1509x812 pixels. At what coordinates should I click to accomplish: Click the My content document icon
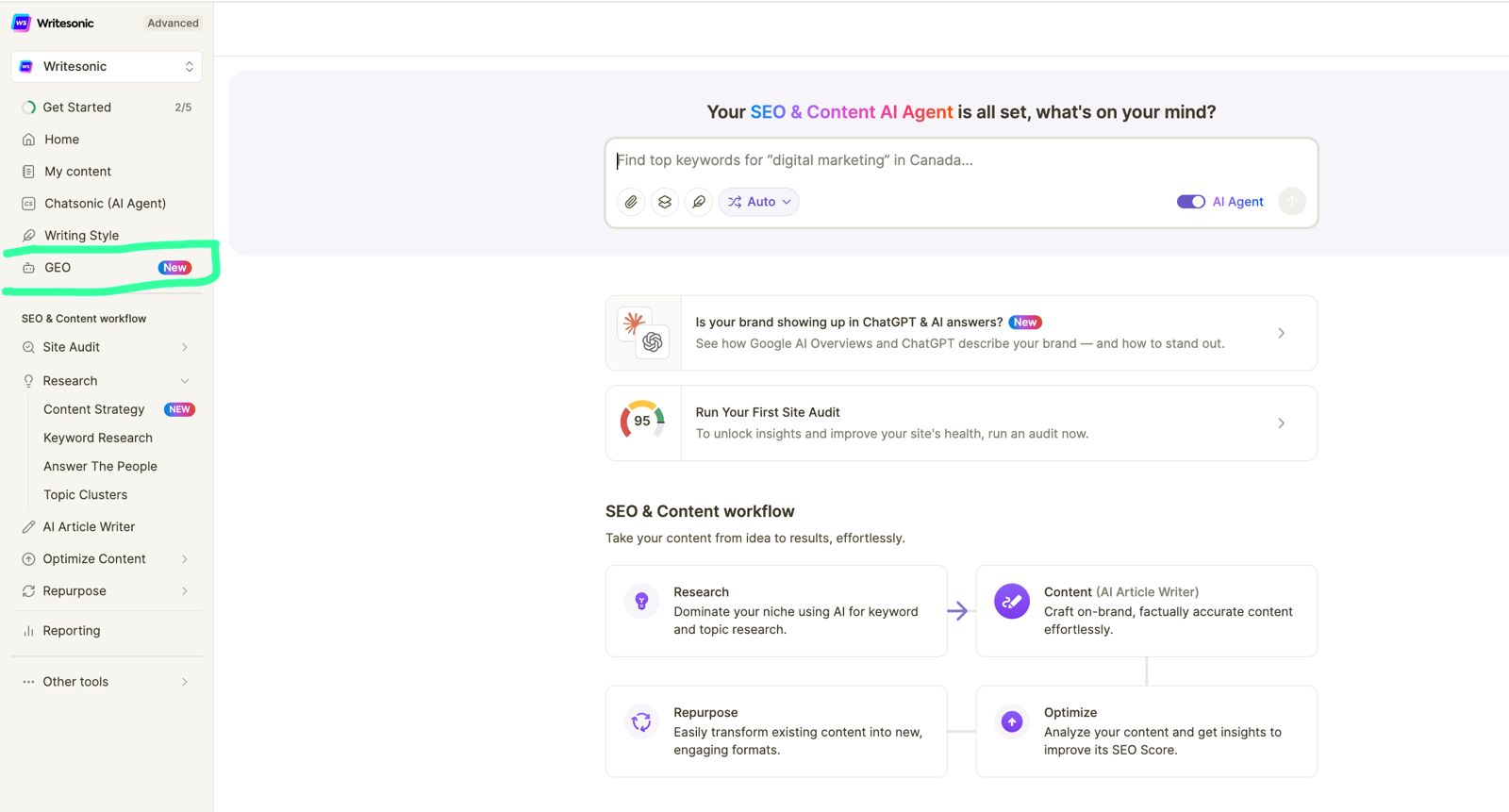coord(28,172)
